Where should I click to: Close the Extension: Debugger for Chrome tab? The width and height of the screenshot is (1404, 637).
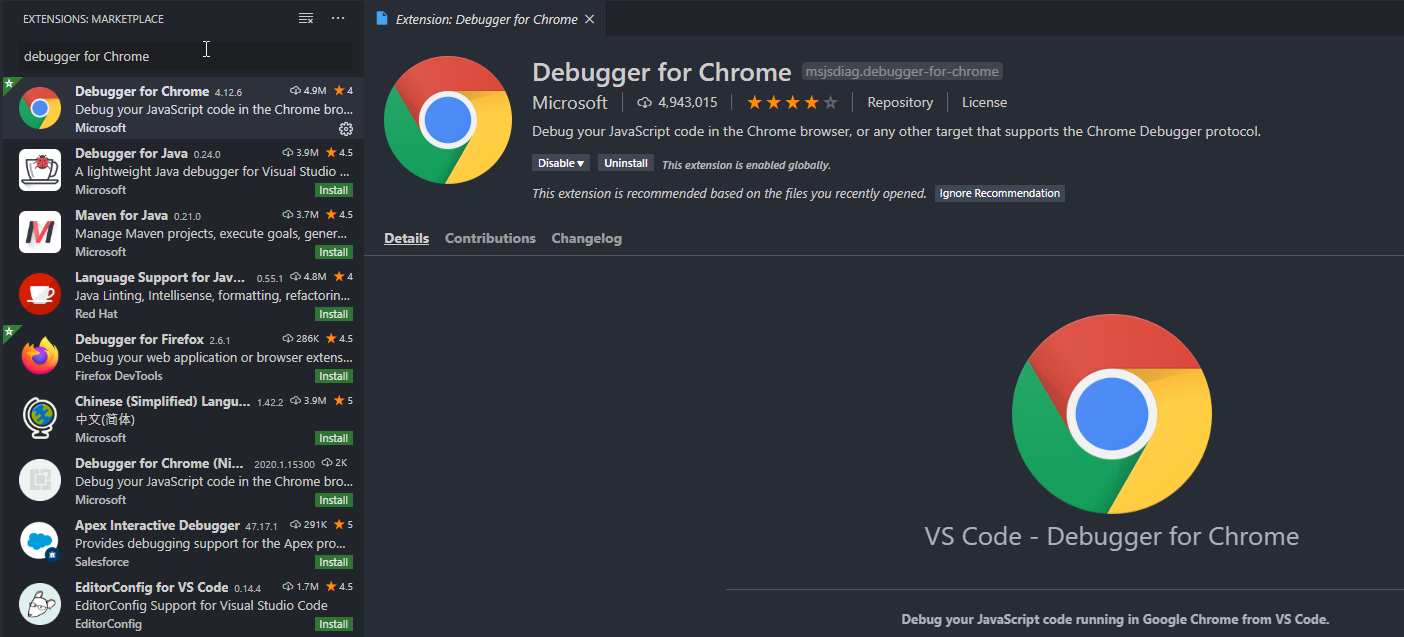pyautogui.click(x=589, y=19)
